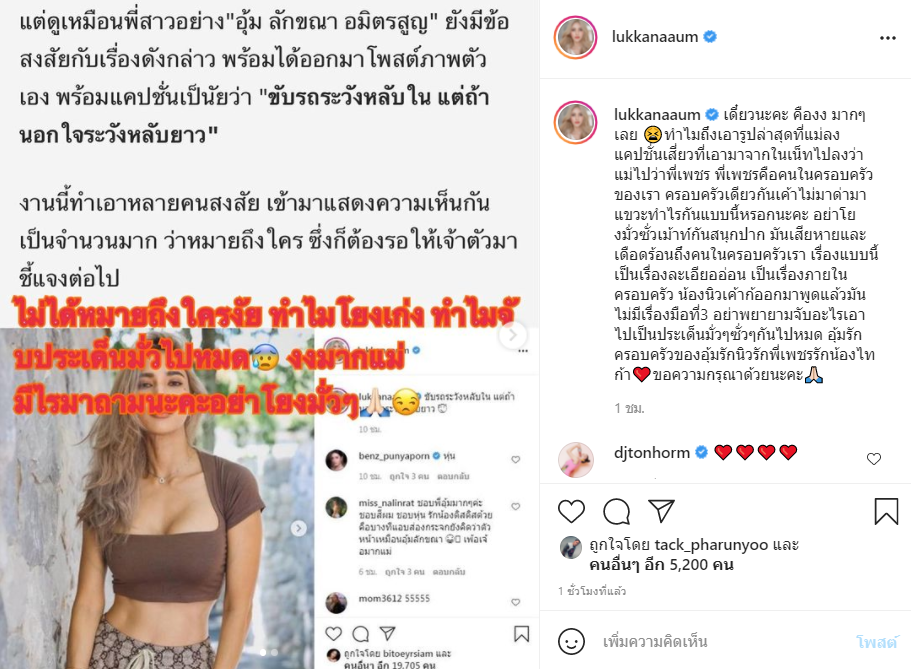Open comments with the speech bubble icon
911x669 pixels.
616,511
